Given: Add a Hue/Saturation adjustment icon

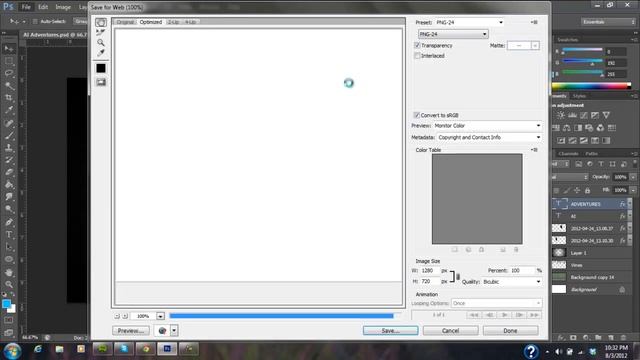Looking at the screenshot, I should pyautogui.click(x=556, y=128).
